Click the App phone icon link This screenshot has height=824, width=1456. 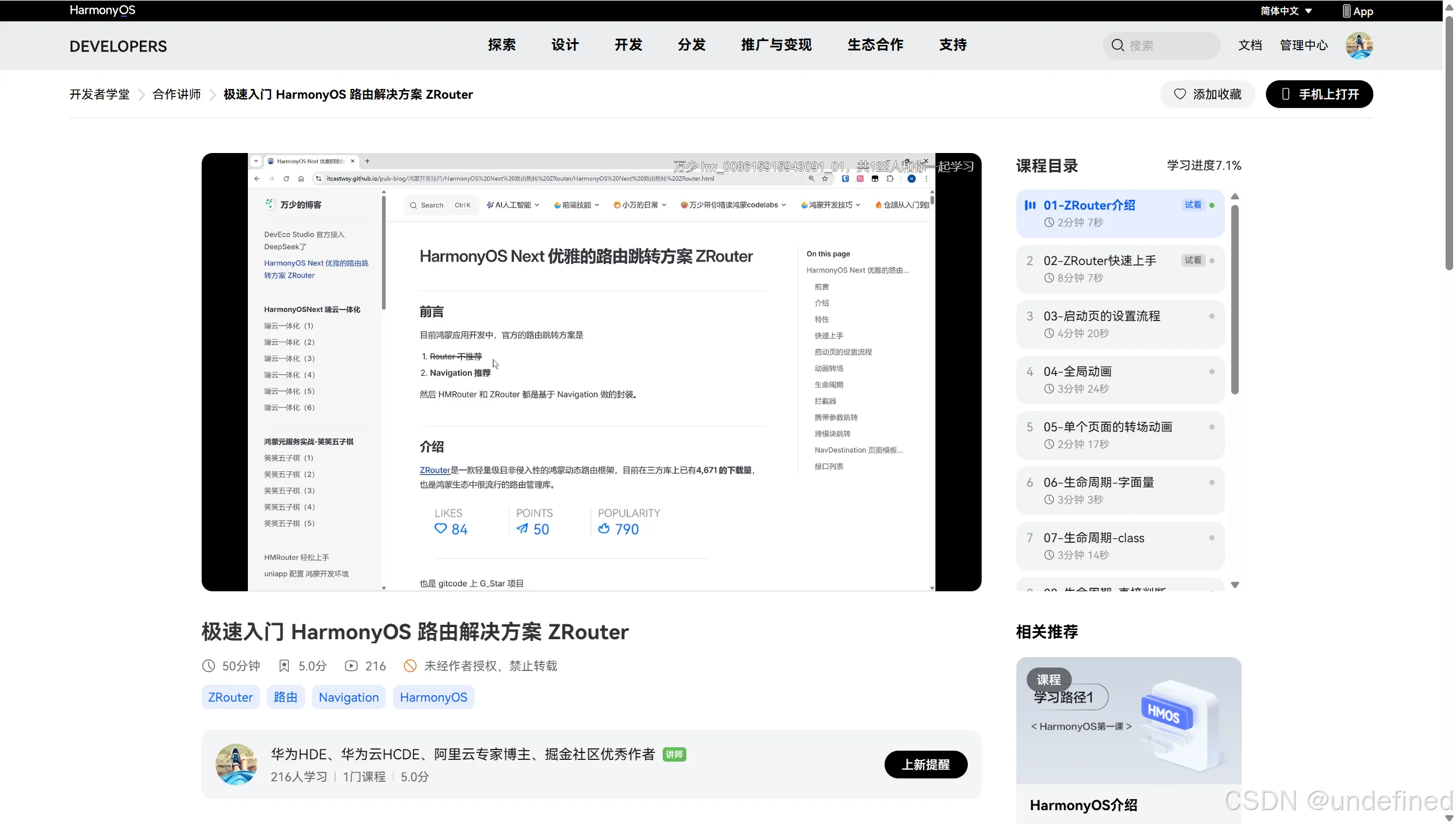1358,11
